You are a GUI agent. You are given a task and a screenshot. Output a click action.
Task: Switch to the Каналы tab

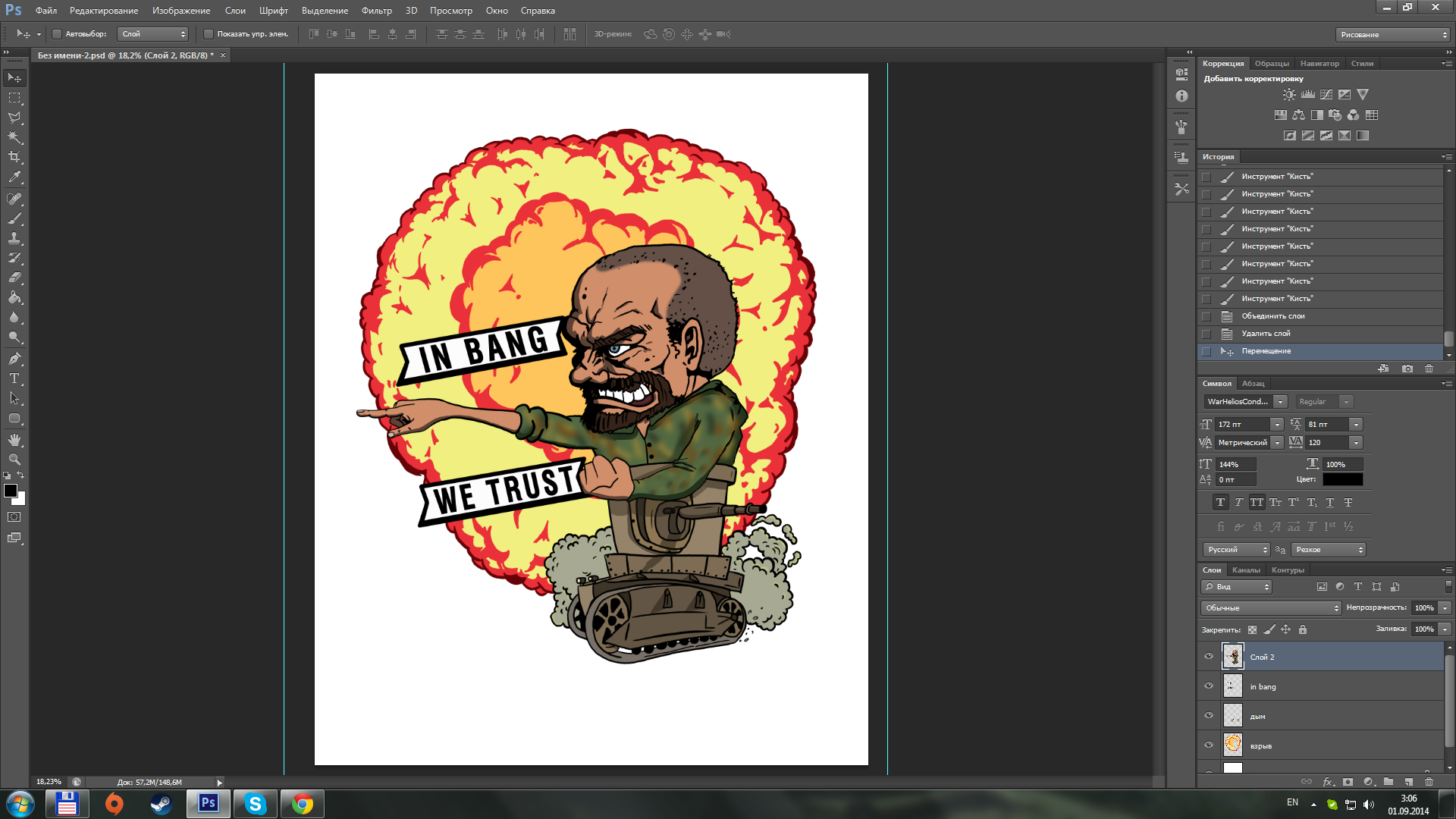point(1246,570)
